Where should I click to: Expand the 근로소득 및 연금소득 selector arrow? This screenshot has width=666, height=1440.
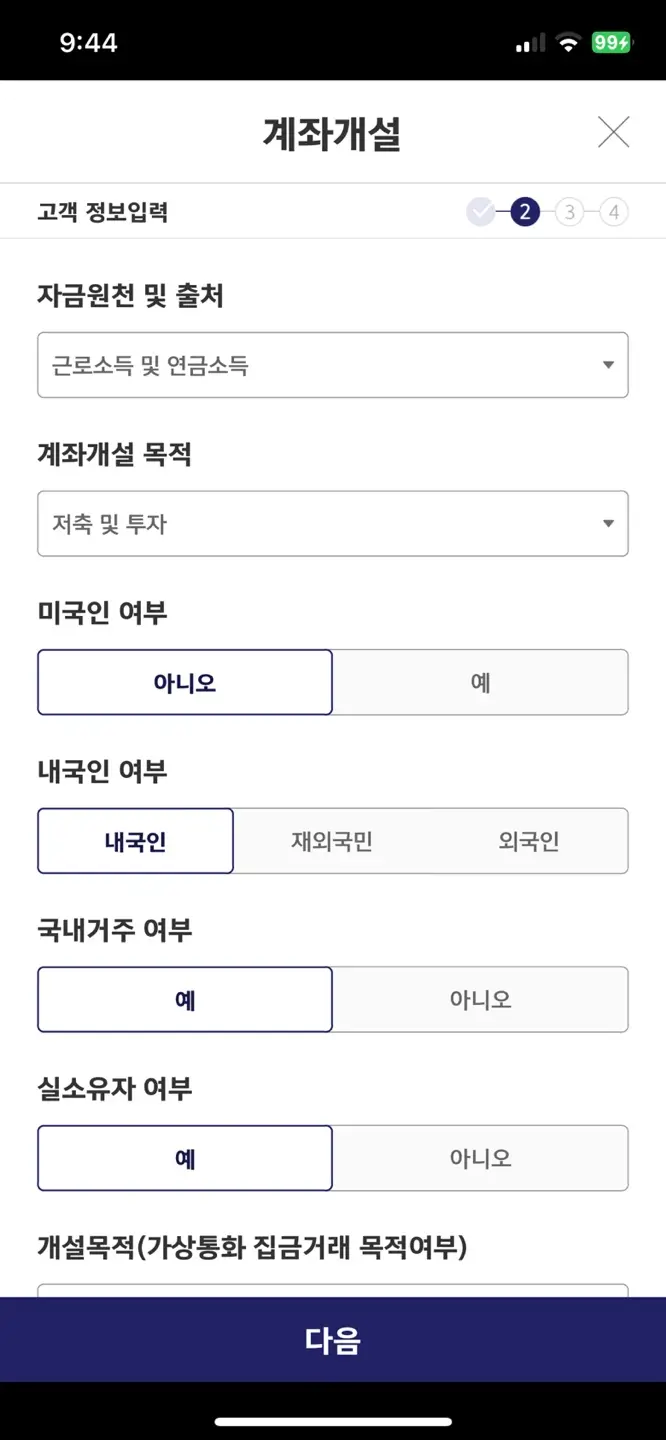[x=608, y=364]
